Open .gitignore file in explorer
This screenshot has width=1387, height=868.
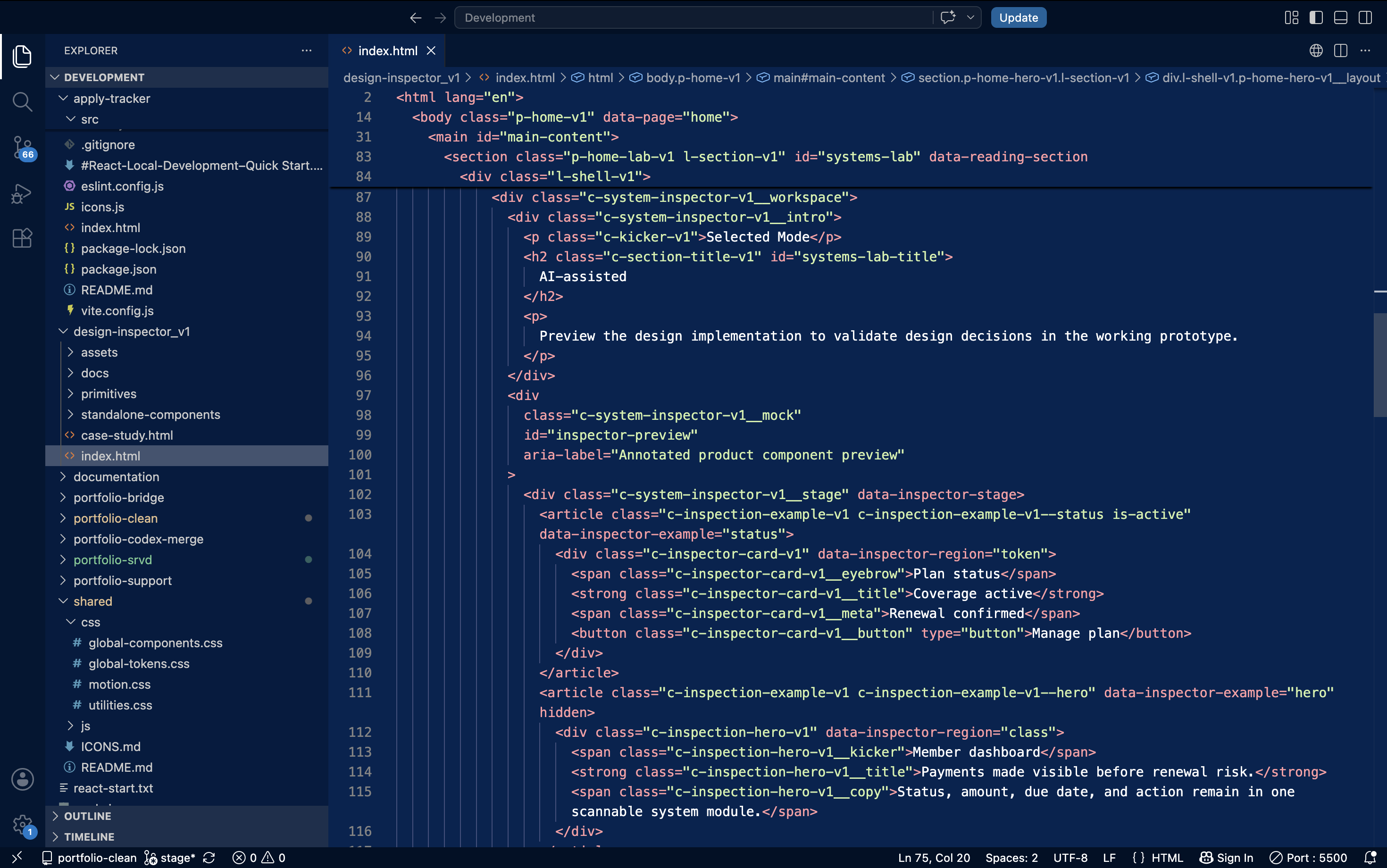(x=187, y=145)
